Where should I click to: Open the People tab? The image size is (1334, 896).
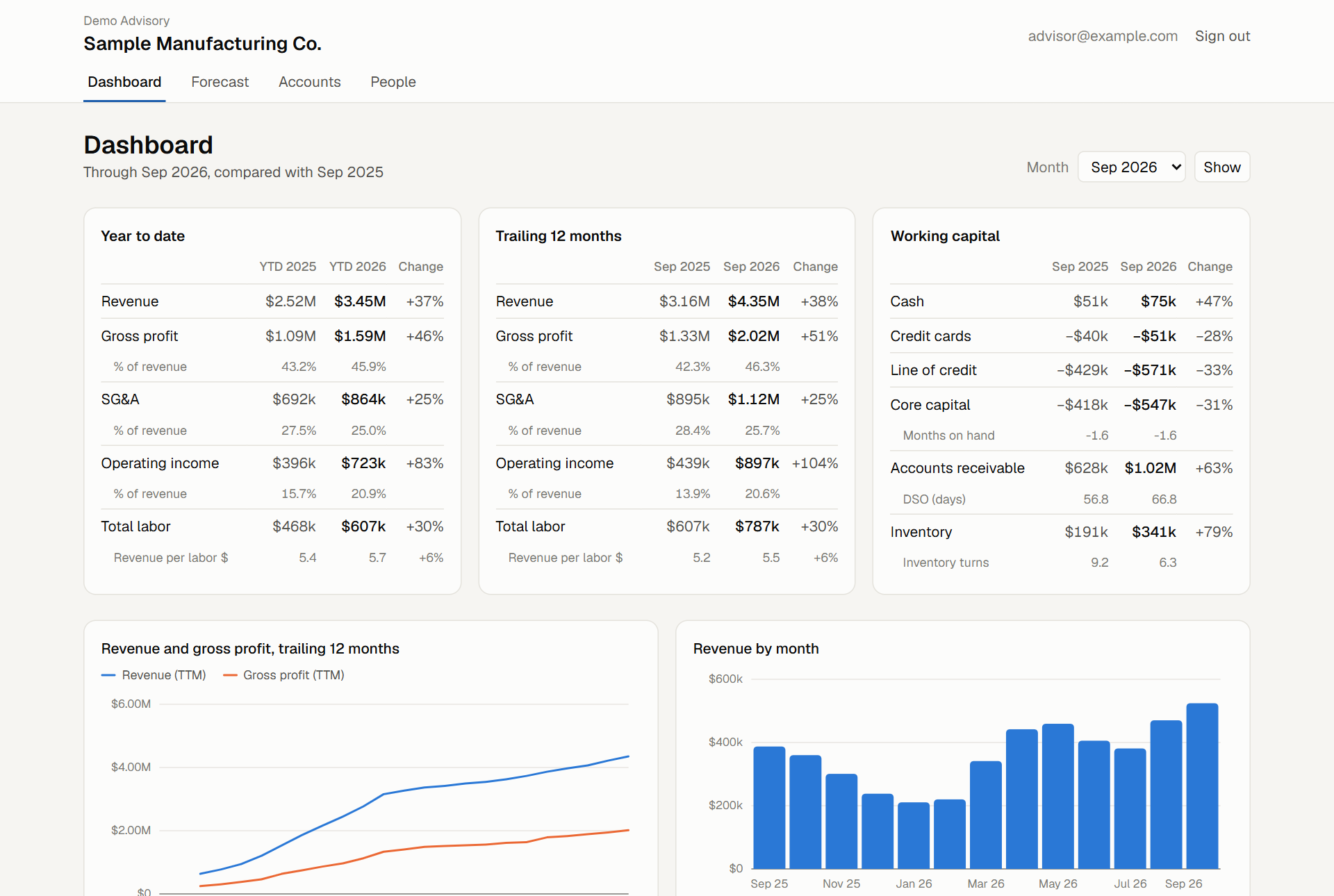coord(393,82)
